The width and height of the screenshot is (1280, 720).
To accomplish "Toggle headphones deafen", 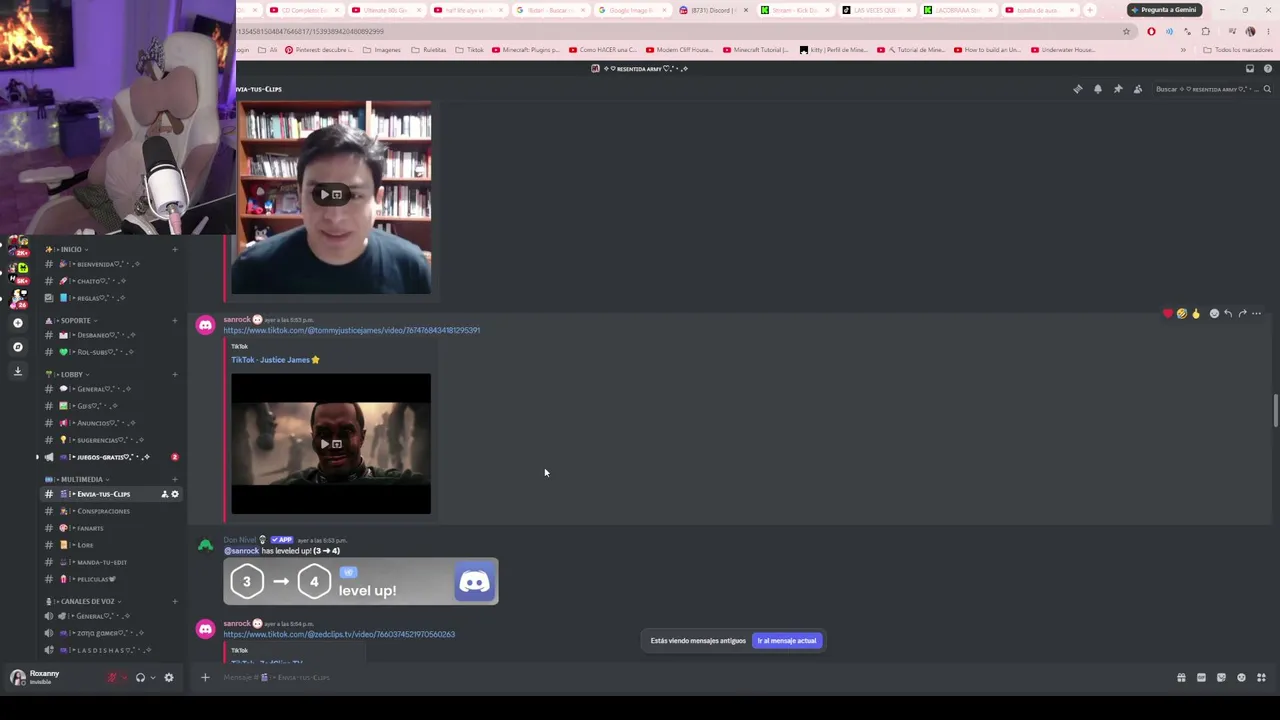I will pos(140,678).
